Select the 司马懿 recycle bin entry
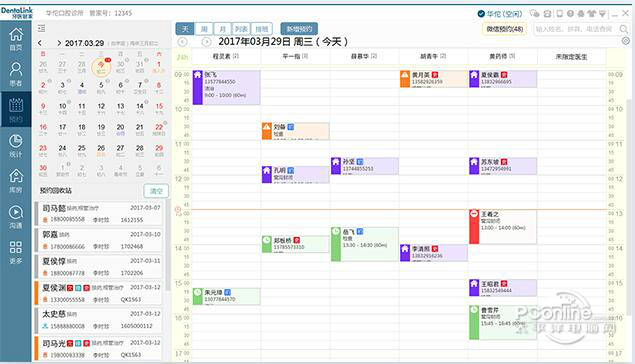 coord(99,213)
